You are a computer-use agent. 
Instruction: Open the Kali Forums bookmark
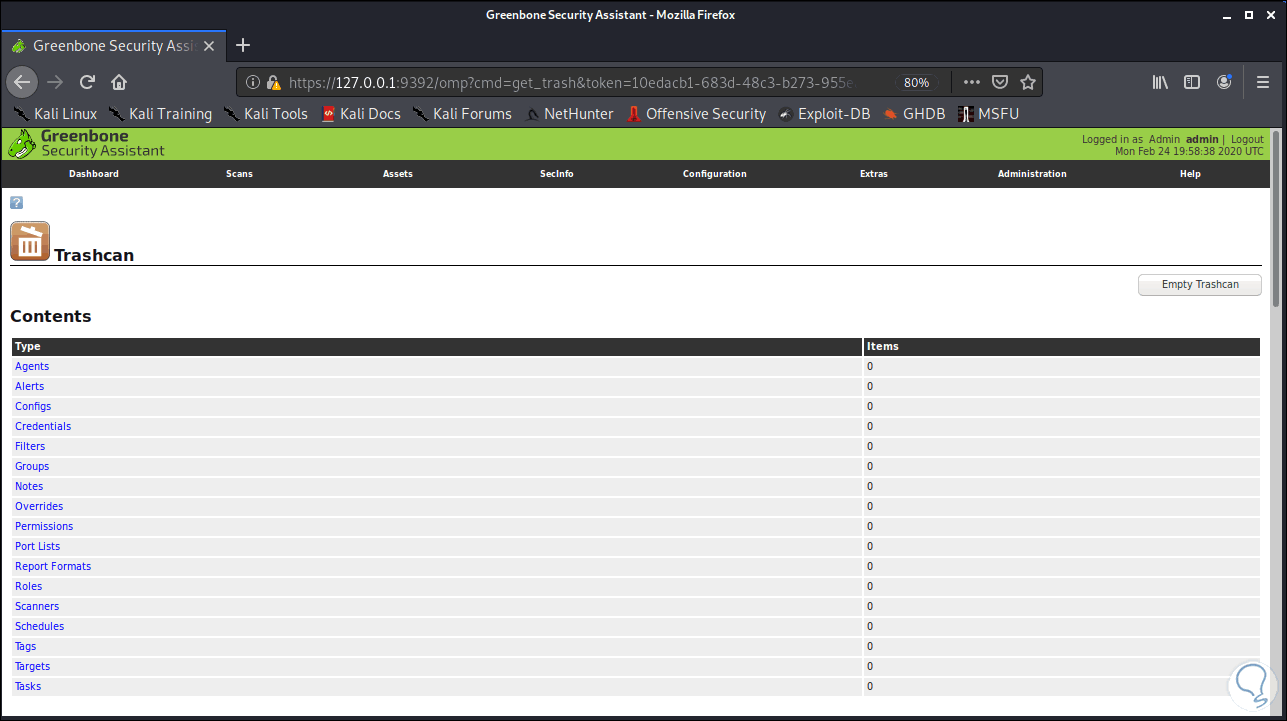click(462, 114)
